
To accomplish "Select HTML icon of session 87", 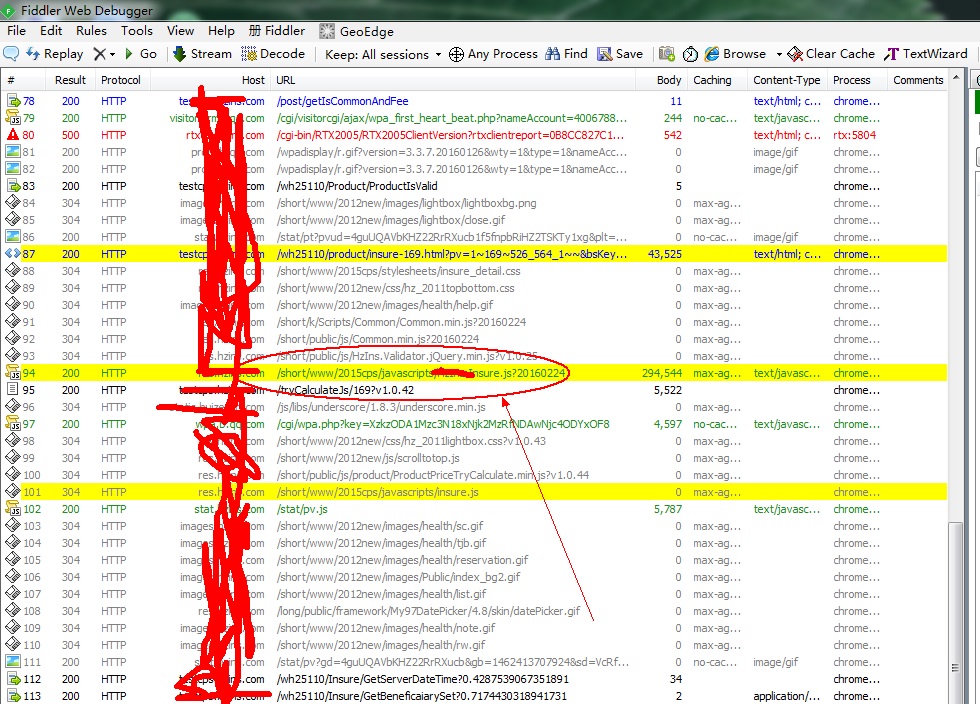I will [x=13, y=253].
